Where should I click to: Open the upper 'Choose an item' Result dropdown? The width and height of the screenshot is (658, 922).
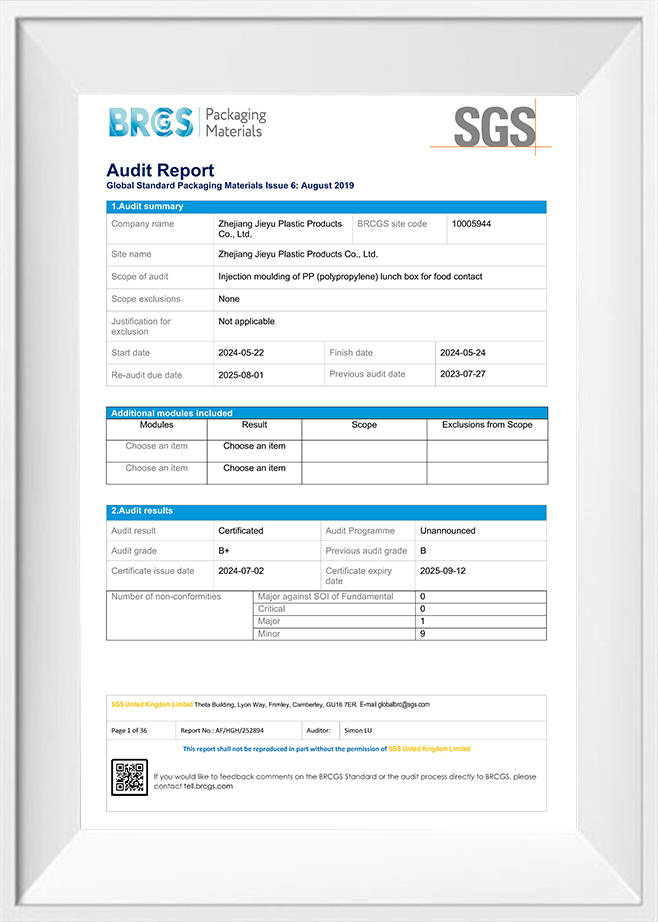[254, 446]
